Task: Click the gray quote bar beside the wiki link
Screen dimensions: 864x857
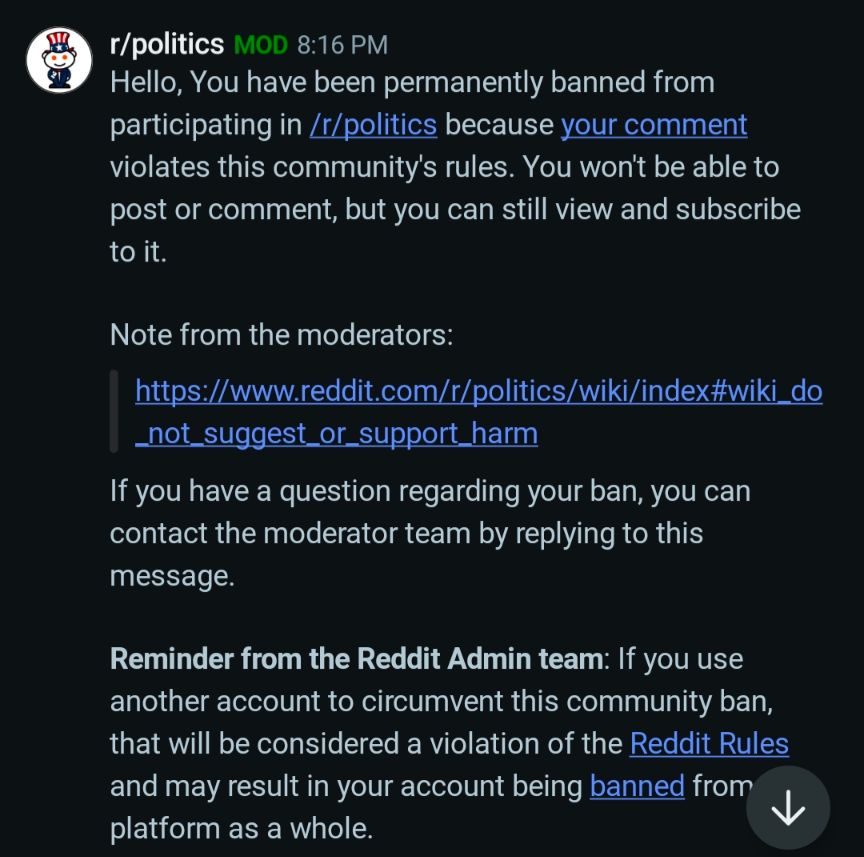Action: 114,411
